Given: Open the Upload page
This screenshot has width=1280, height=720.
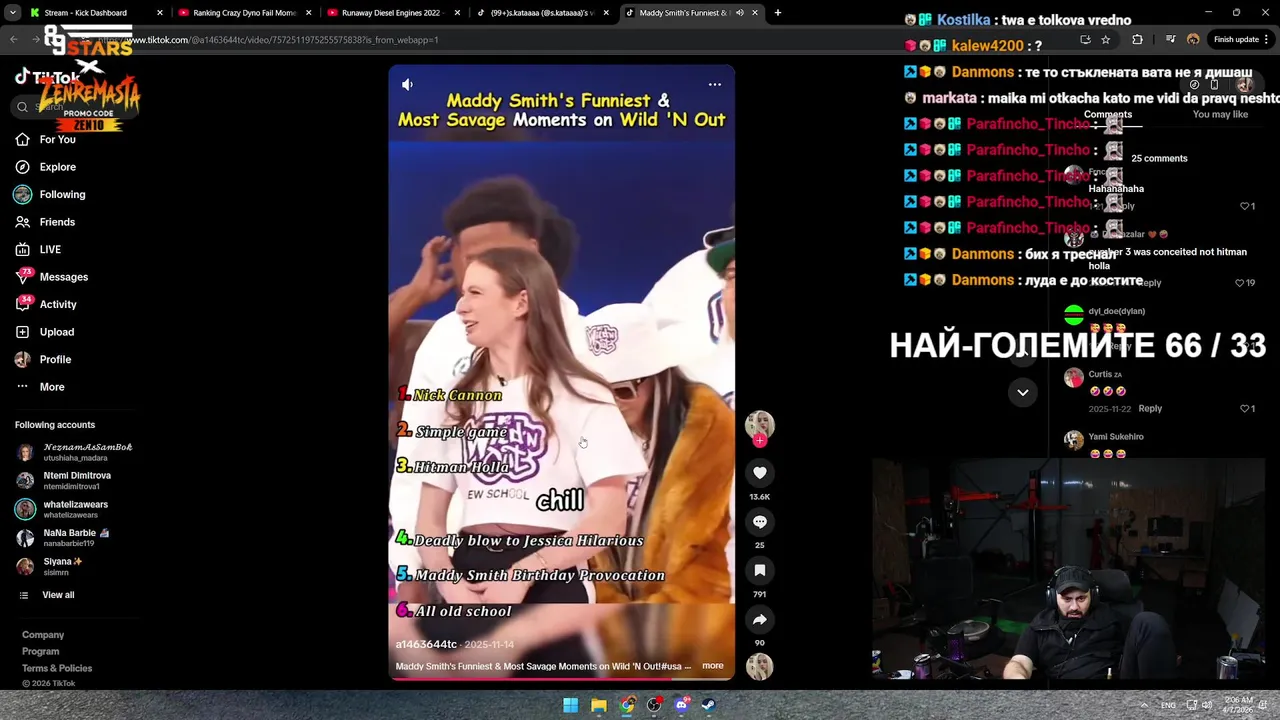Looking at the screenshot, I should pyautogui.click(x=46, y=332).
